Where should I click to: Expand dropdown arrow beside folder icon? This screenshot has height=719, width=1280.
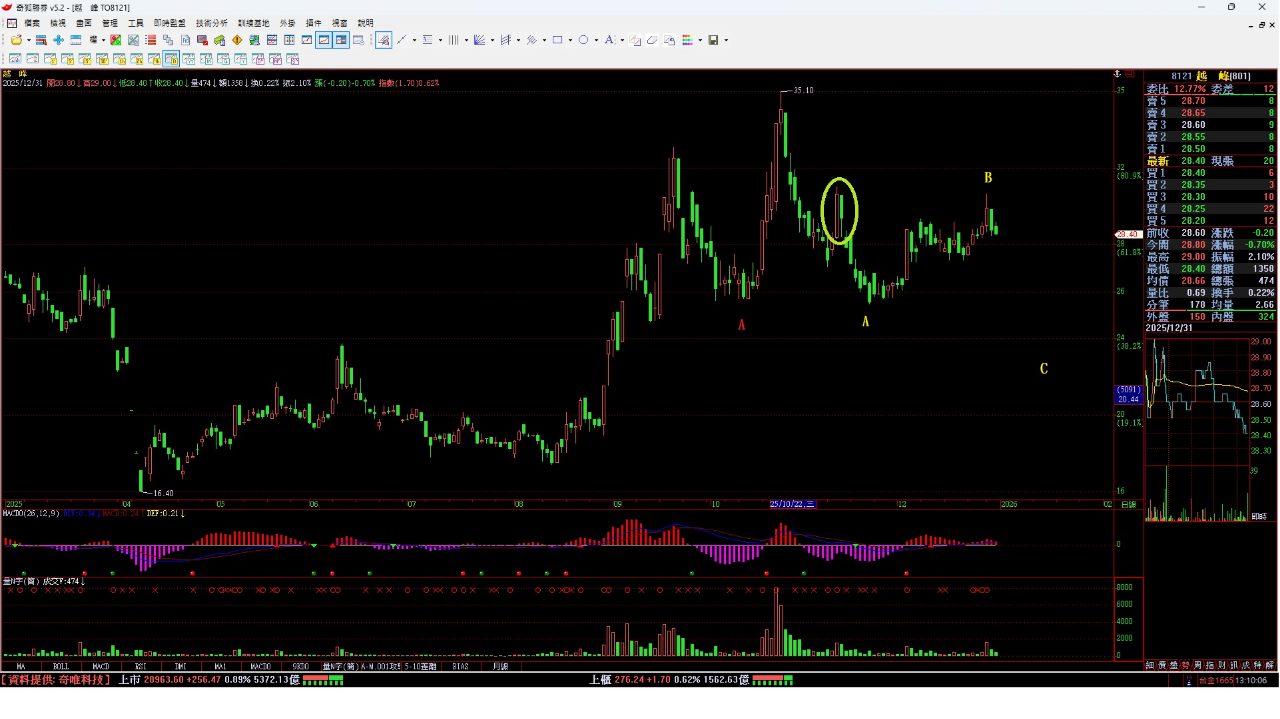click(x=28, y=40)
